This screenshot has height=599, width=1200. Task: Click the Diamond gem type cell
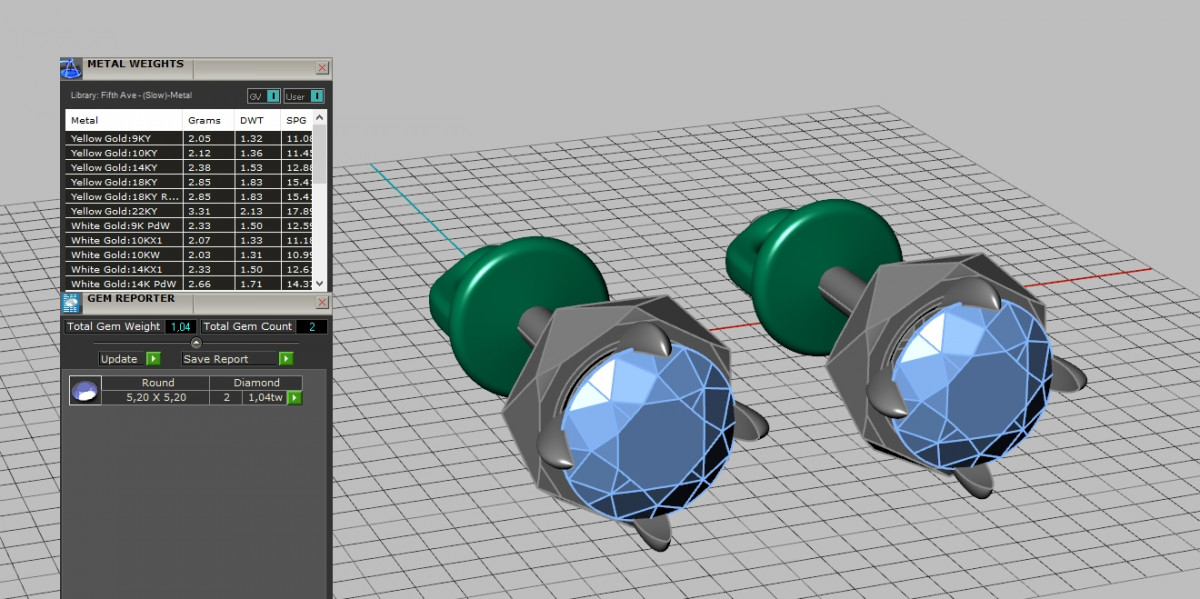click(x=256, y=382)
